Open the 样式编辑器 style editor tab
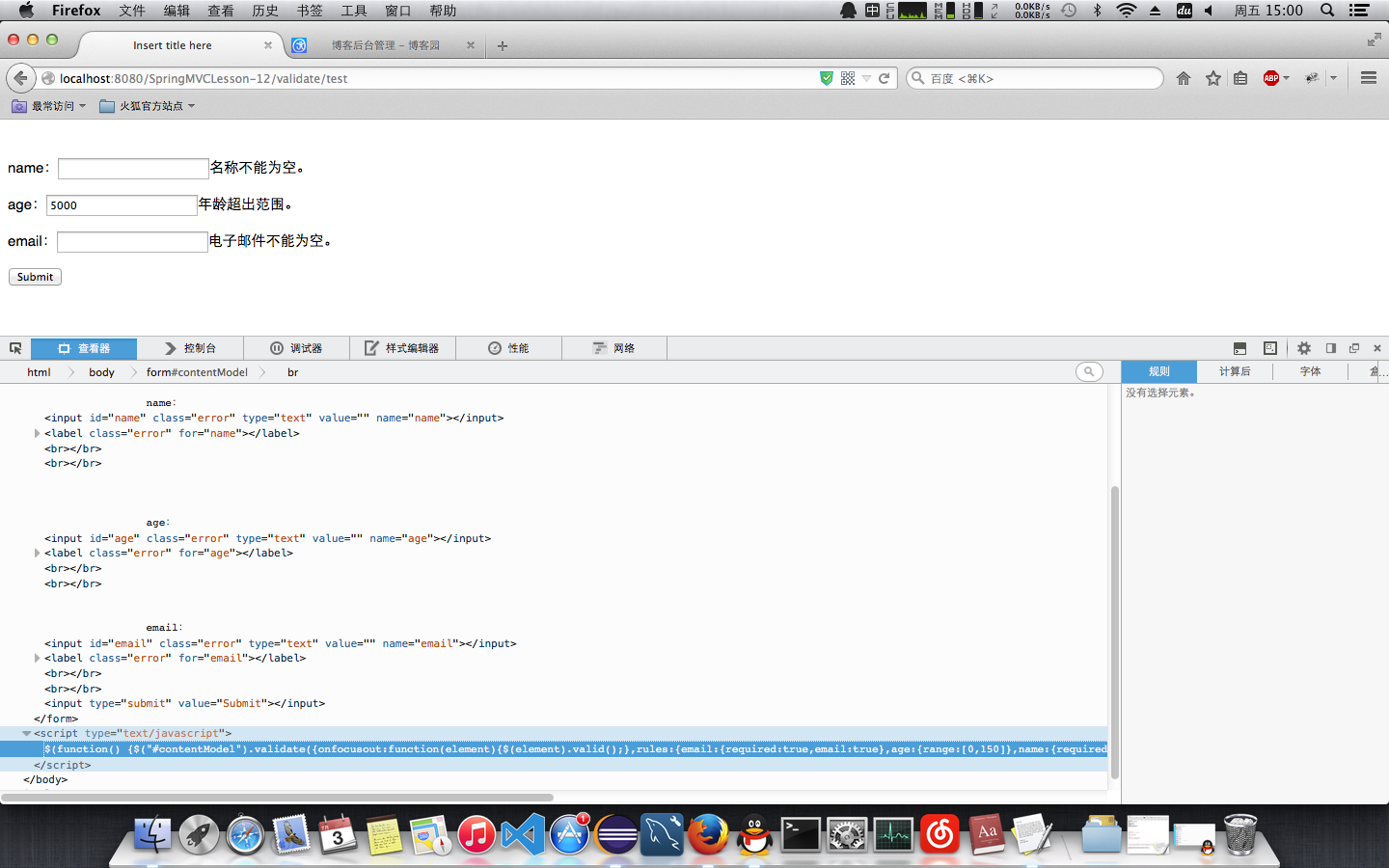The image size is (1389, 868). click(402, 348)
